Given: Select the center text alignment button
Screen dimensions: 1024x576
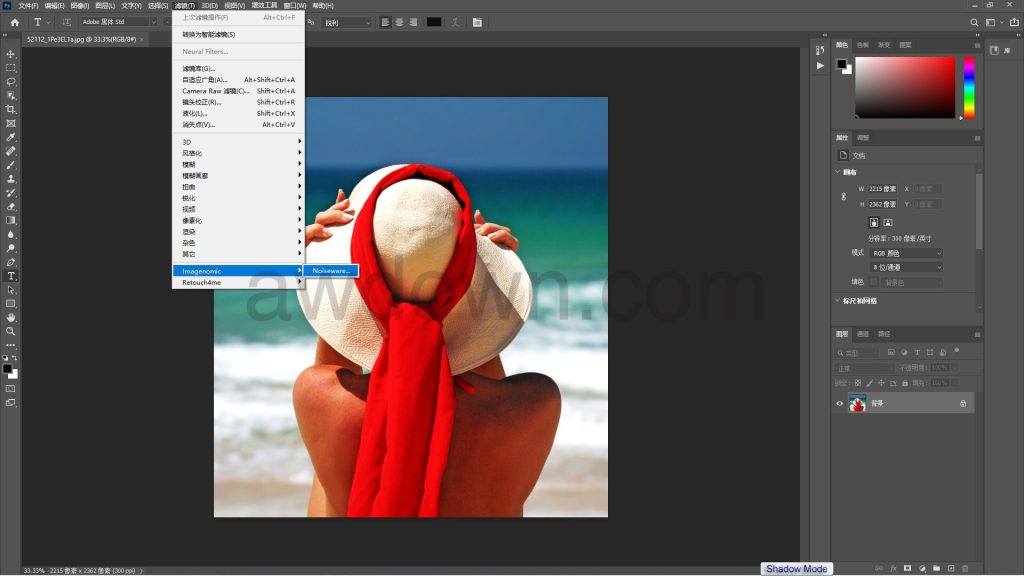Looking at the screenshot, I should (399, 22).
